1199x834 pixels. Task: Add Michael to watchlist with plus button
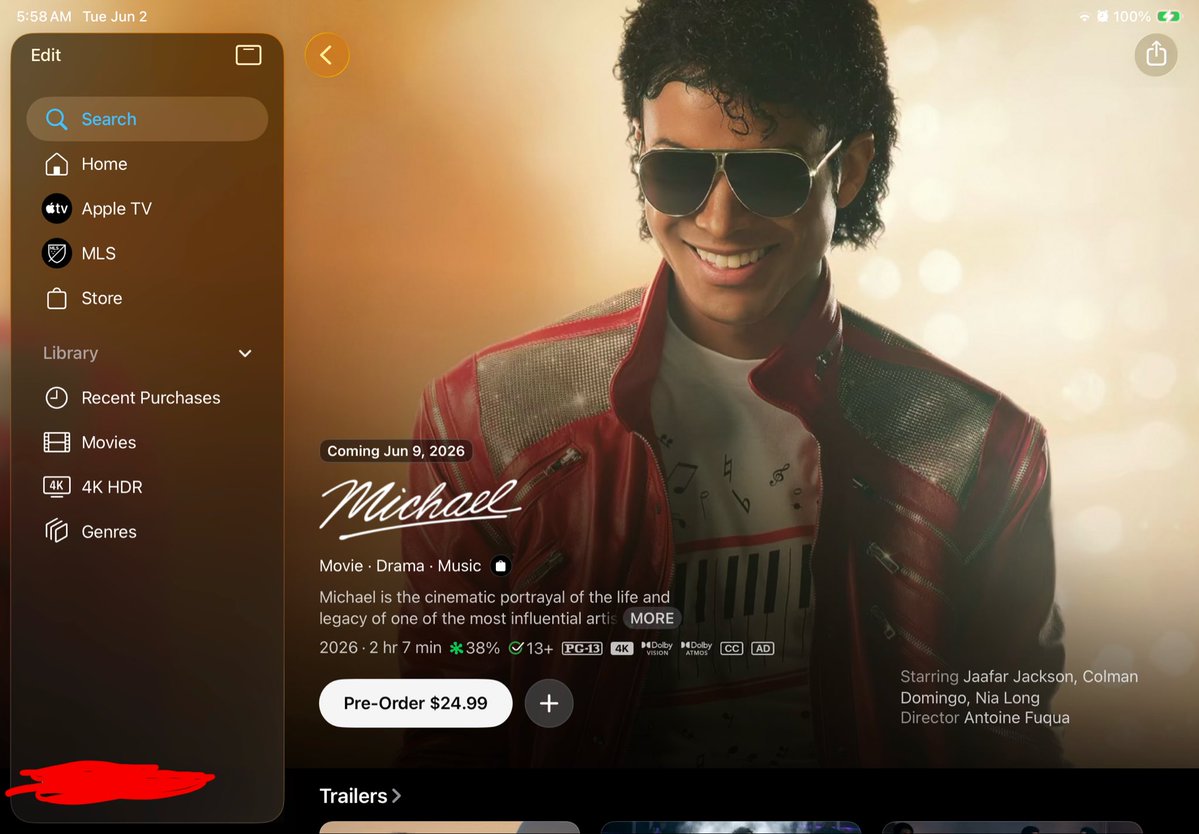click(549, 703)
